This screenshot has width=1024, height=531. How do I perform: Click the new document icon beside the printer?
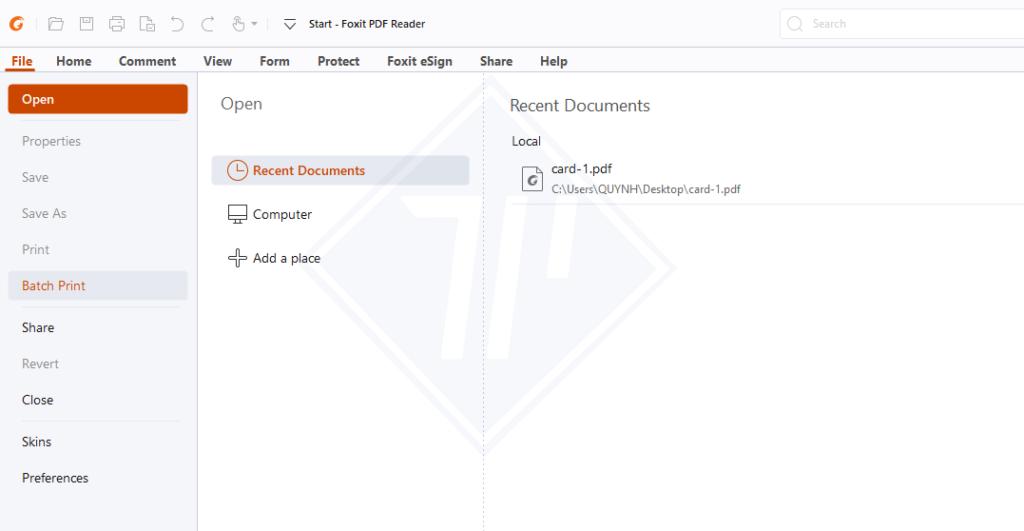[147, 23]
